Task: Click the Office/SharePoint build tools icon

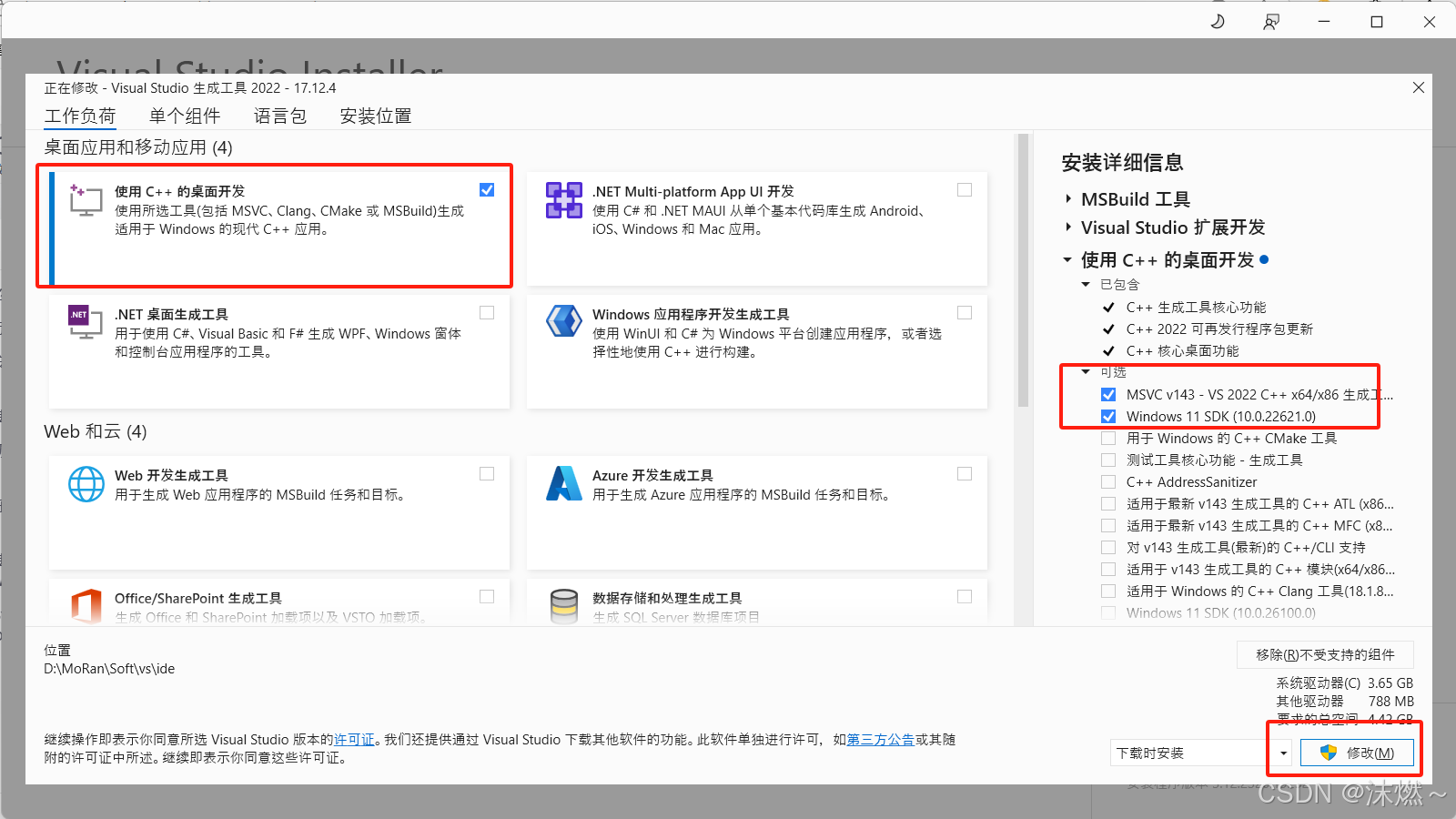Action: tap(86, 605)
